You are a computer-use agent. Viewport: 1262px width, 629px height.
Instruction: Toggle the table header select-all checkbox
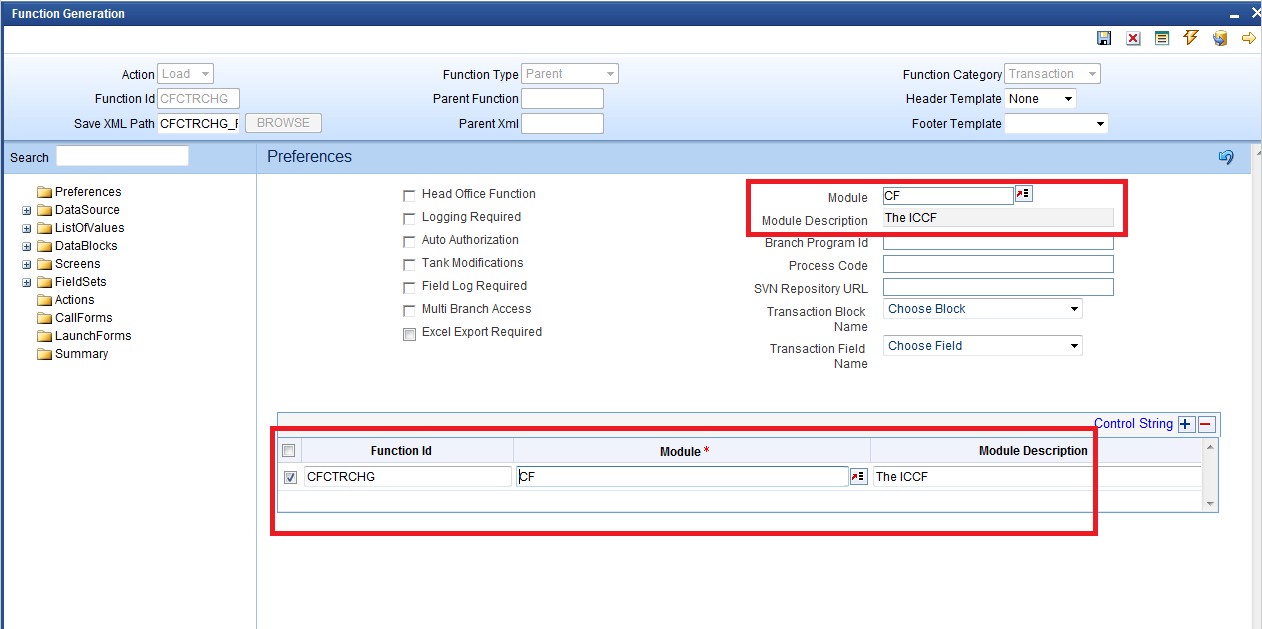click(x=289, y=451)
